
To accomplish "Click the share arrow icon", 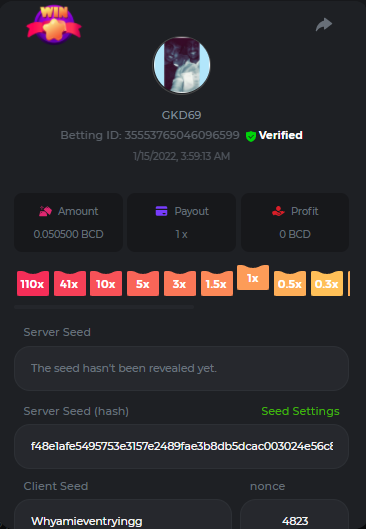I will [324, 24].
